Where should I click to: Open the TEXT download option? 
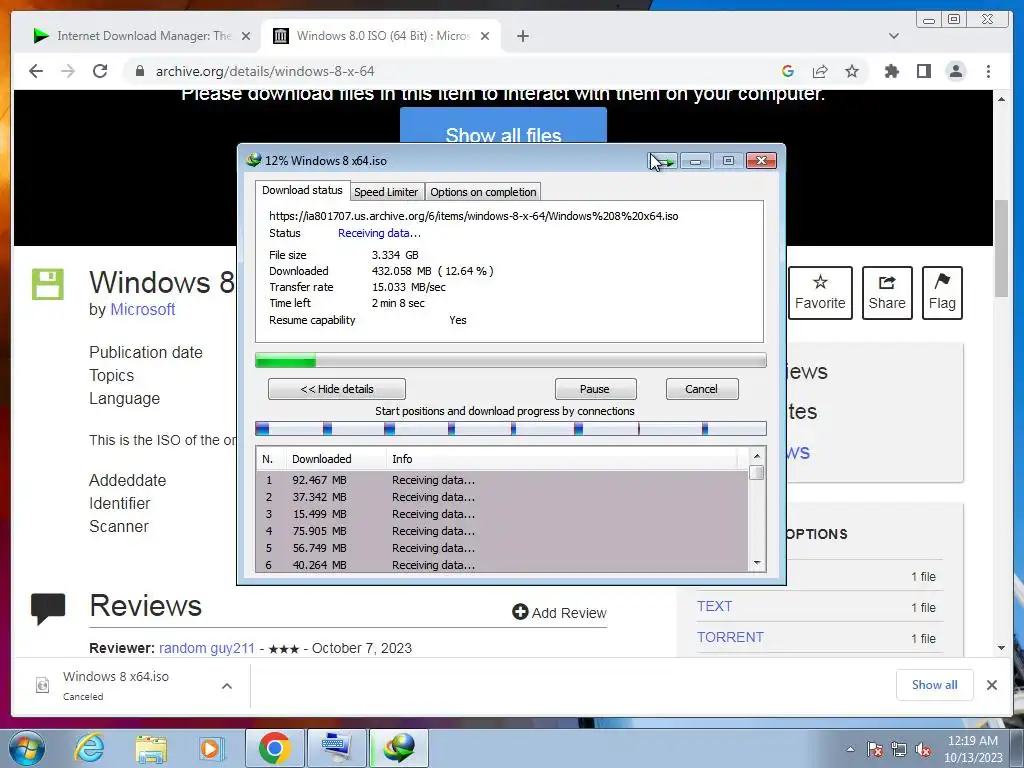[x=714, y=607]
